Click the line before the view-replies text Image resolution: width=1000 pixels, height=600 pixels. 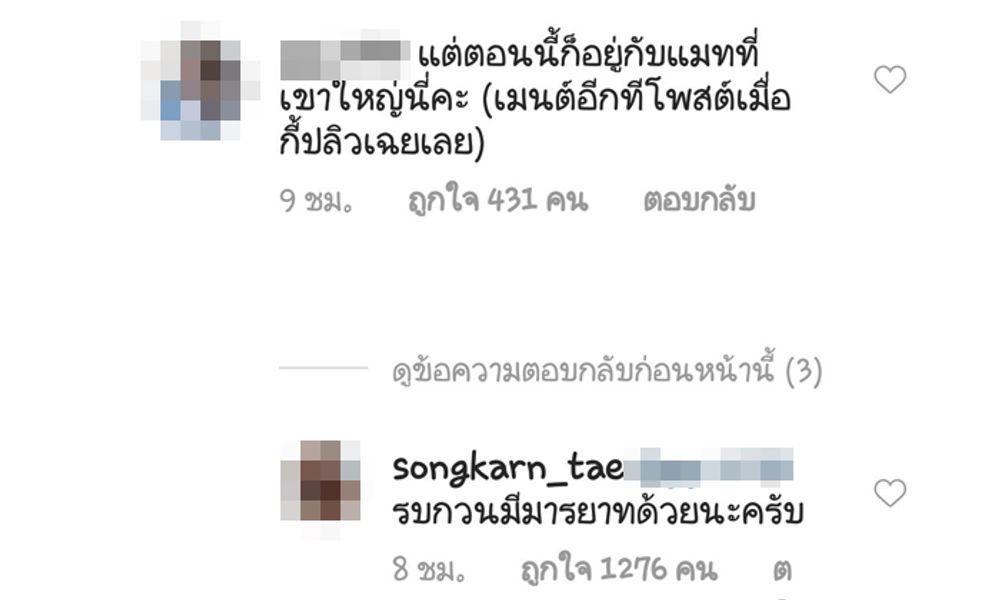point(323,368)
